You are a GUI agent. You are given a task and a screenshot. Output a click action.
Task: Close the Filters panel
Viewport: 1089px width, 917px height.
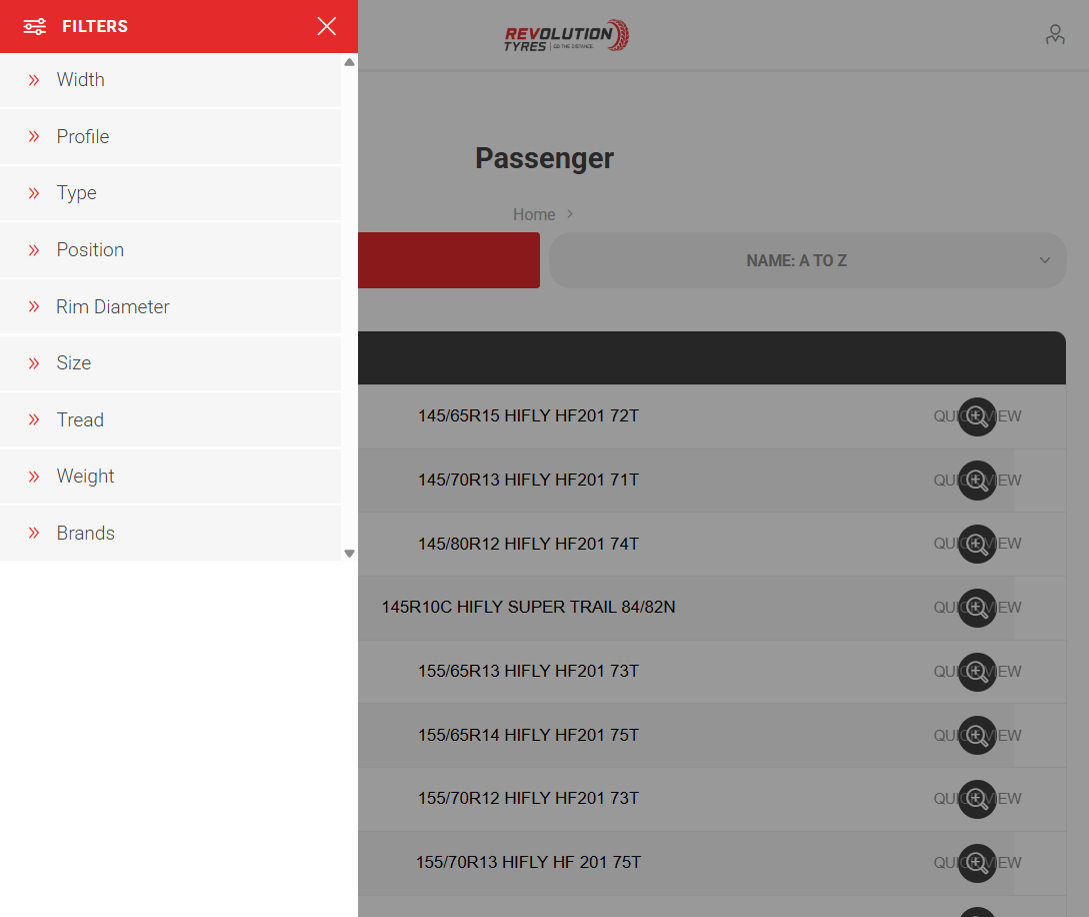point(326,26)
